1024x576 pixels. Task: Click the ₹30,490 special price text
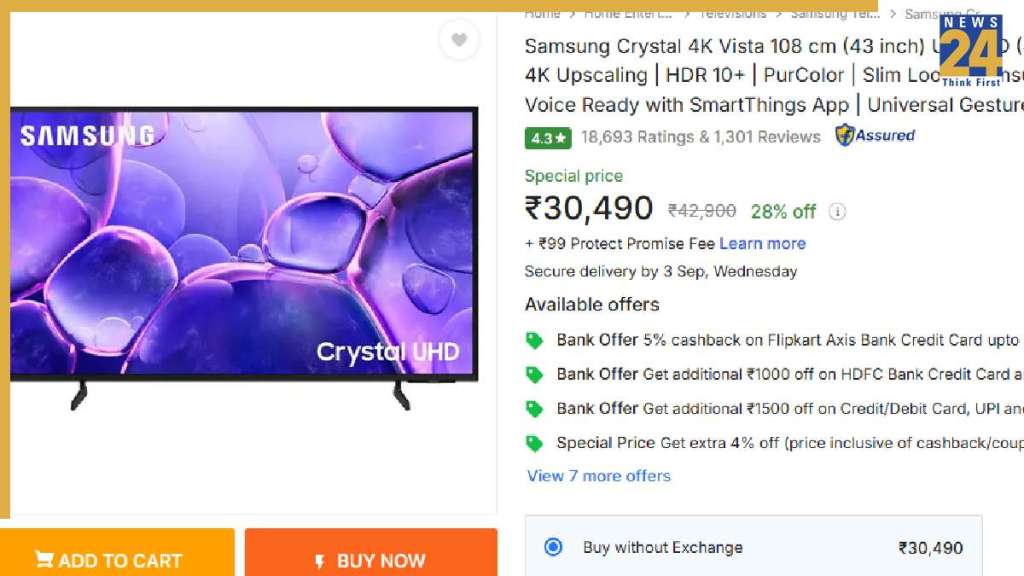(589, 209)
